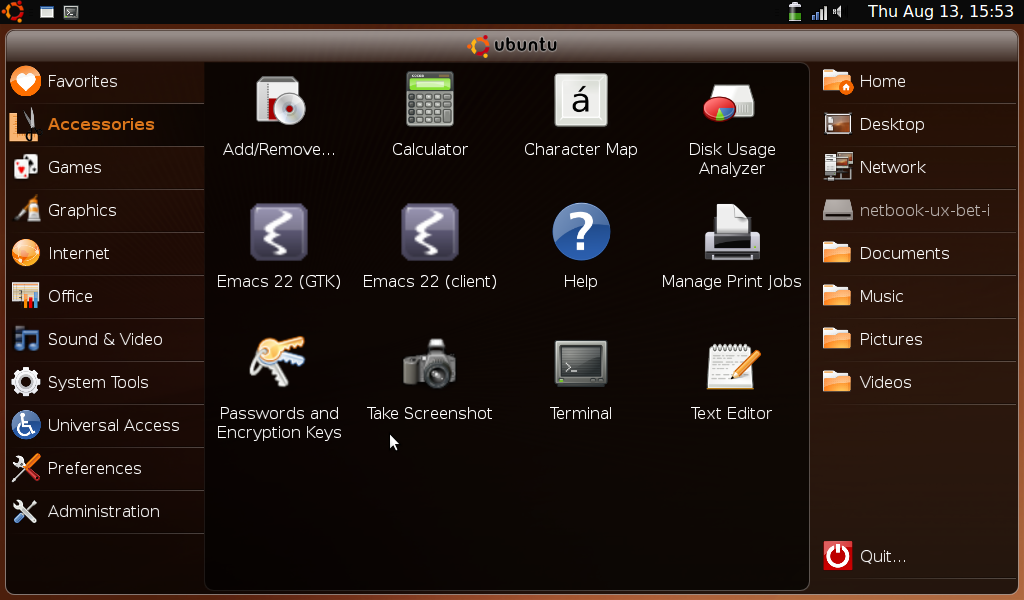Select the Accessories category

106,125
